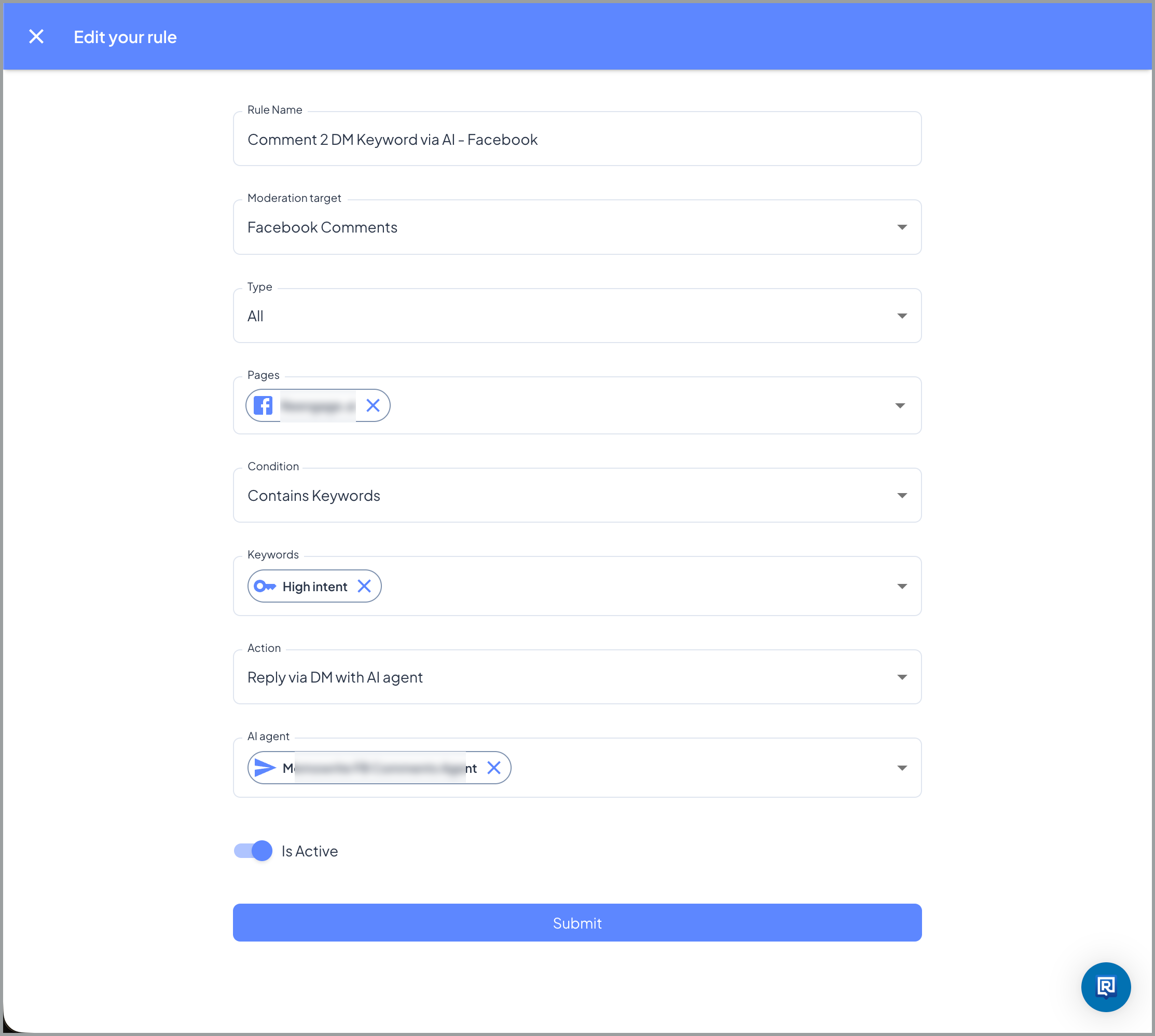
Task: Click the High intent chip label
Action: pyautogui.click(x=314, y=587)
